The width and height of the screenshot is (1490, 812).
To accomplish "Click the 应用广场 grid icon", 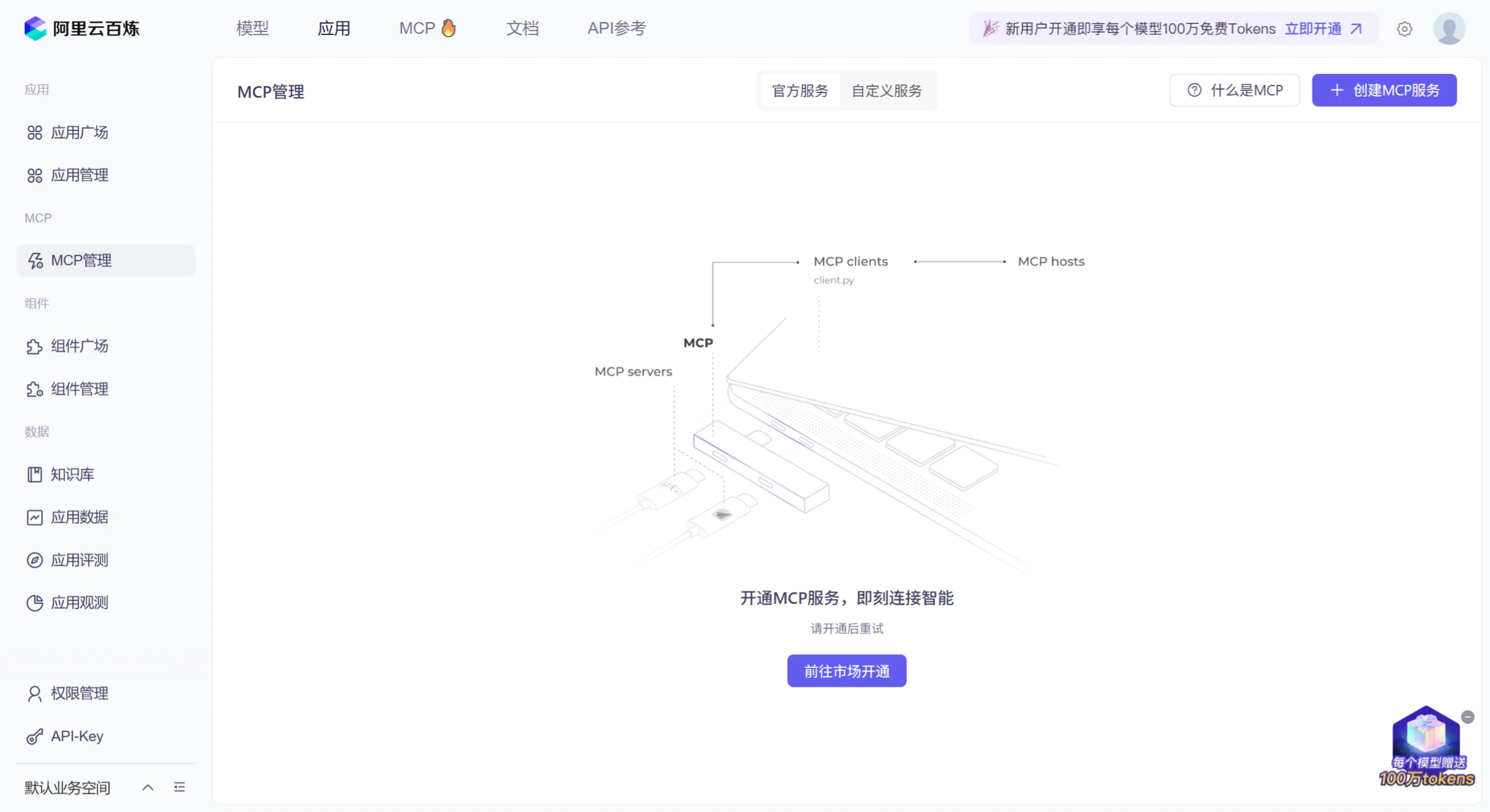I will 34,133.
